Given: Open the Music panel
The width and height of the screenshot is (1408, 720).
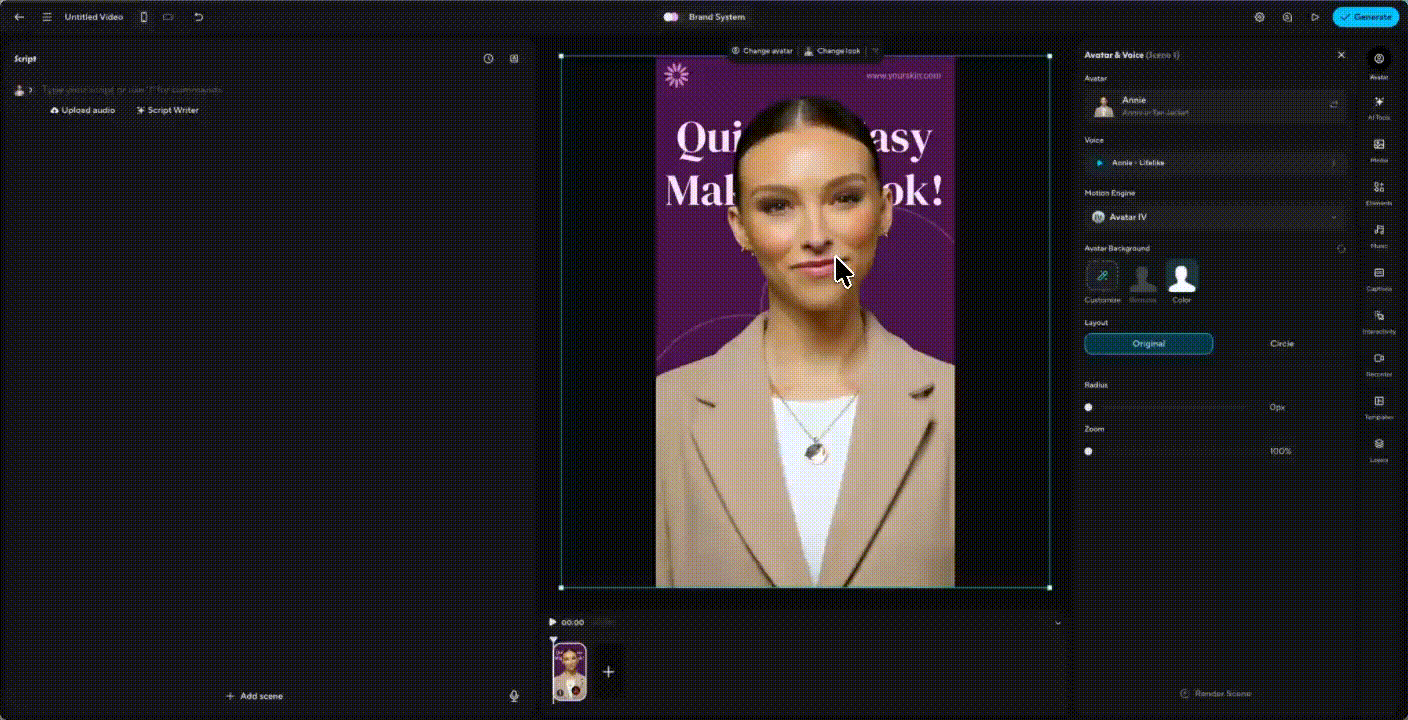Looking at the screenshot, I should coord(1379,235).
